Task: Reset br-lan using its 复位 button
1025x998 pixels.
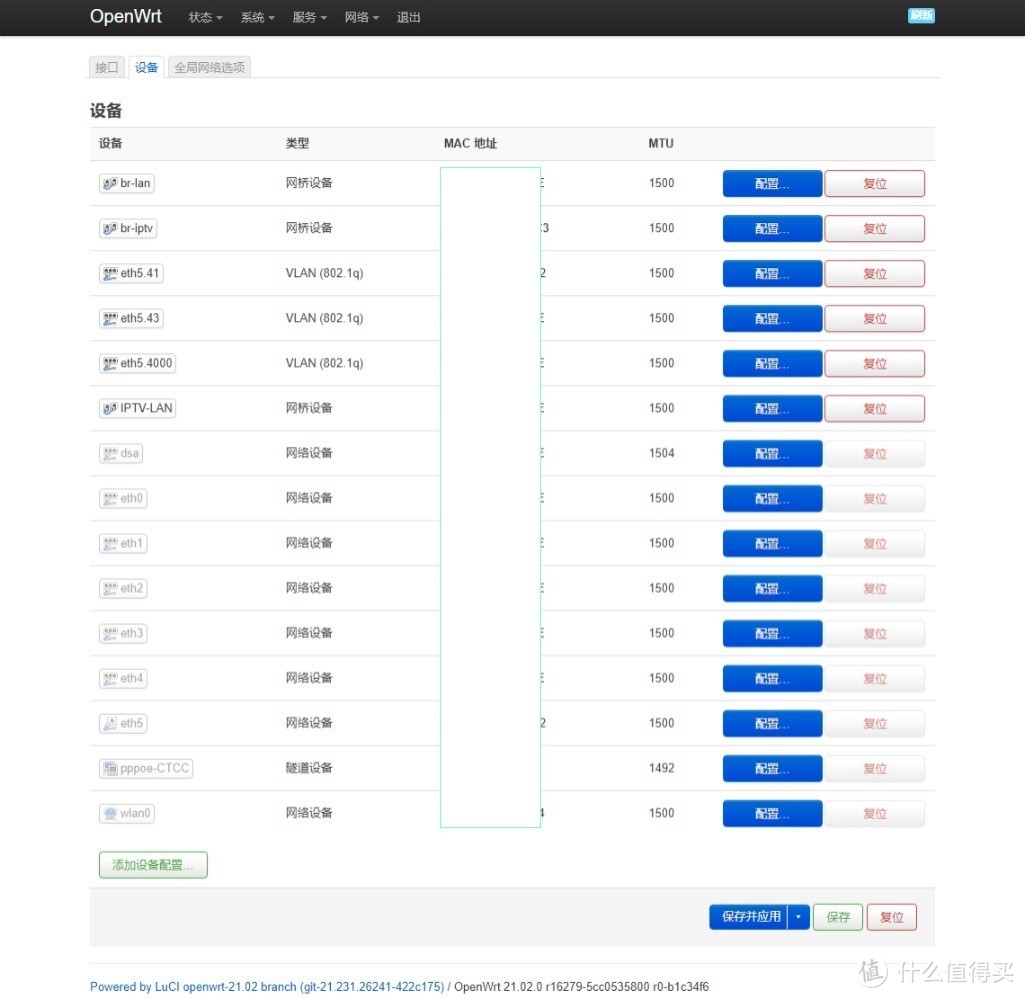Action: (874, 184)
